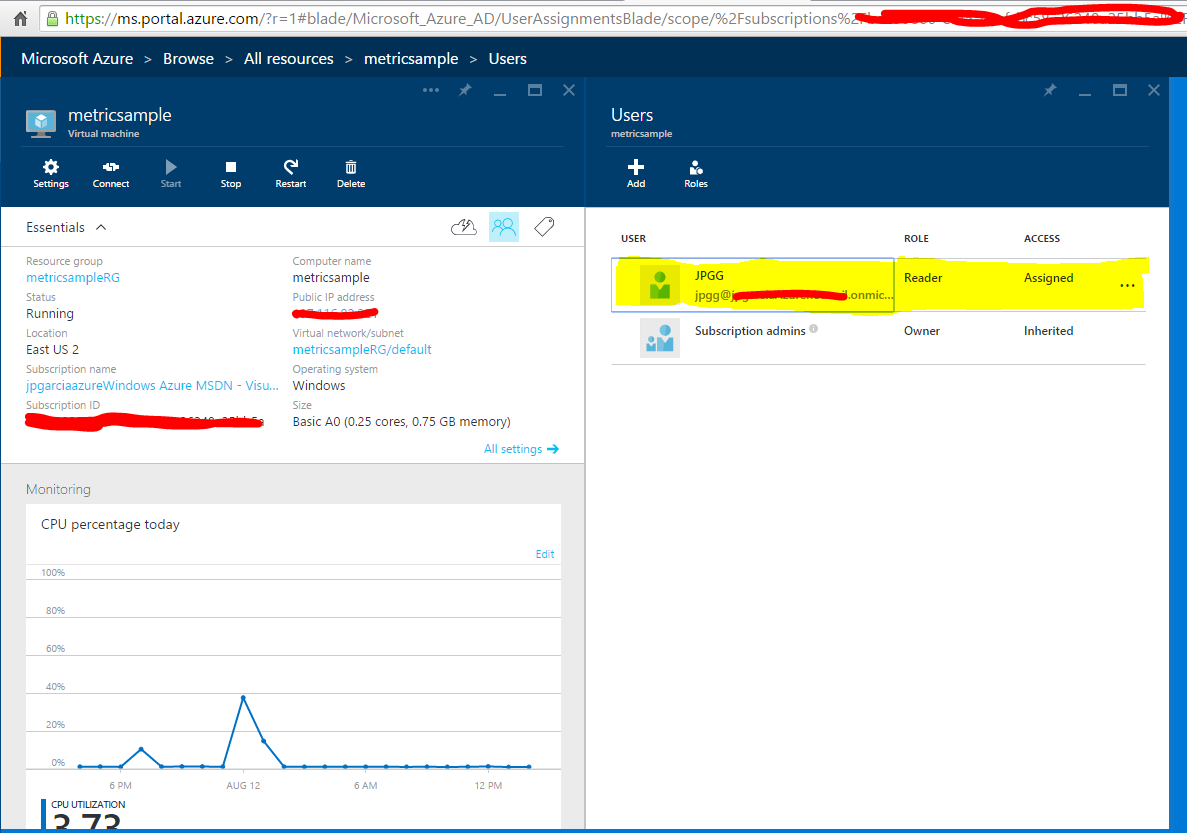Pin the Users blade to dashboard

pyautogui.click(x=1049, y=90)
